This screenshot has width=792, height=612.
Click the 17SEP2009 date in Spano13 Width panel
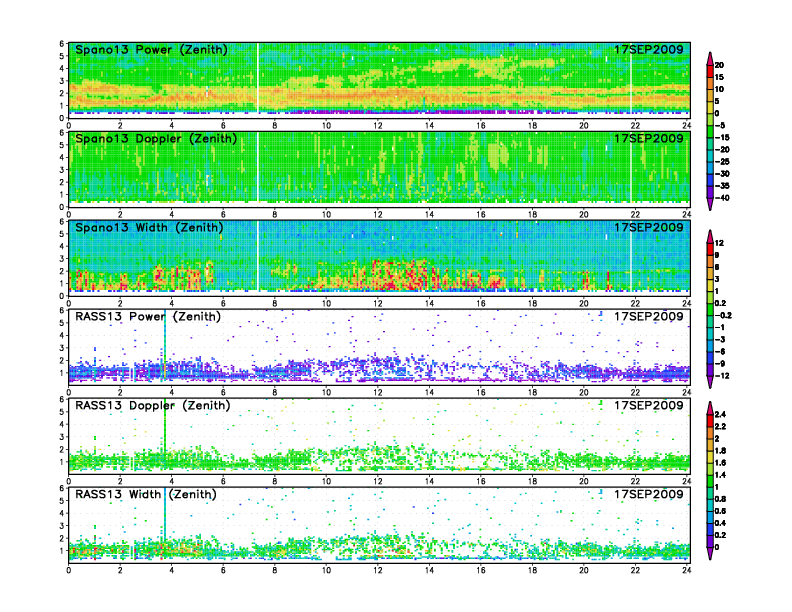pyautogui.click(x=649, y=227)
